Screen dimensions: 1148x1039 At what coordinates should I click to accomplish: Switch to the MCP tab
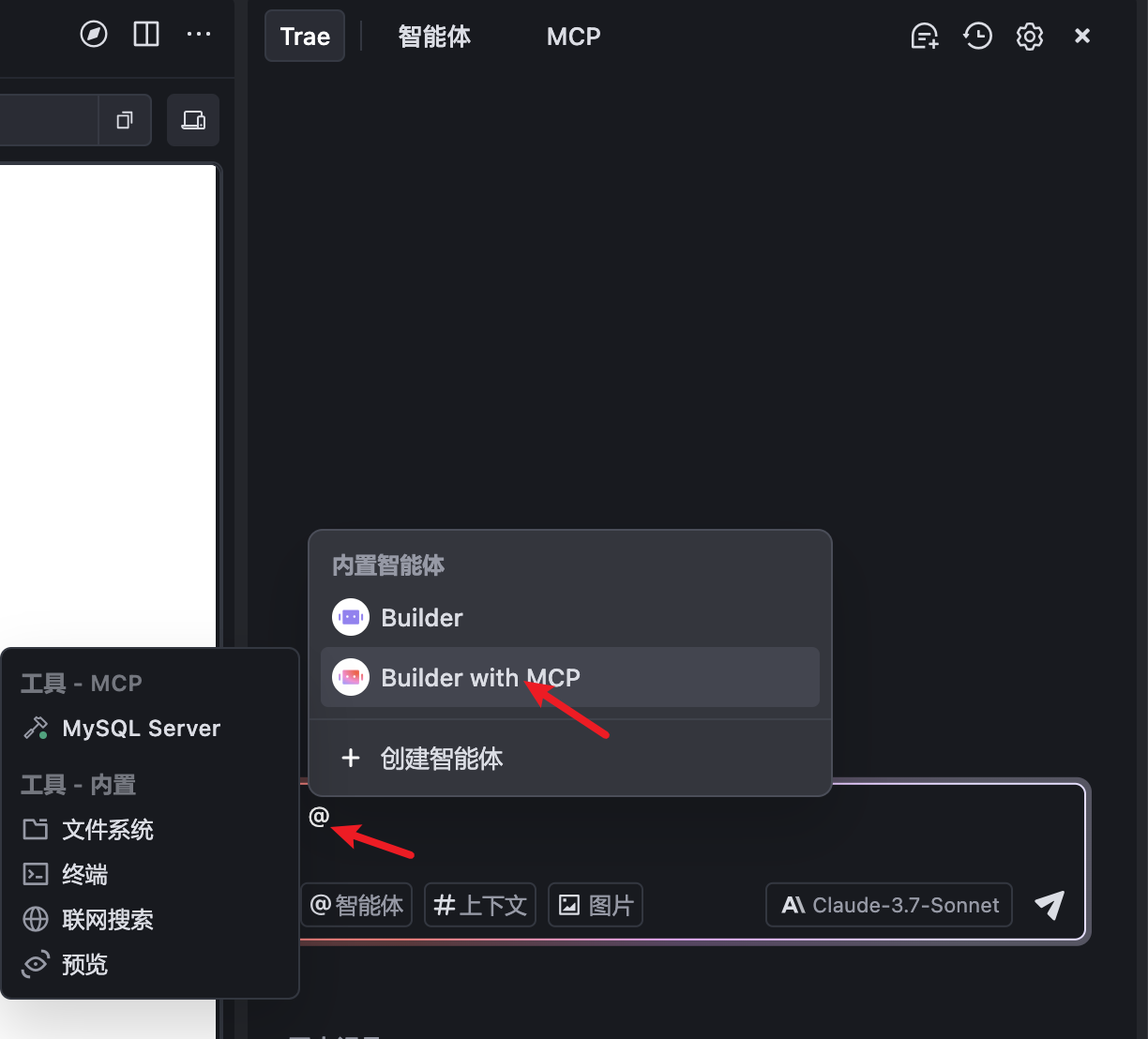[574, 37]
